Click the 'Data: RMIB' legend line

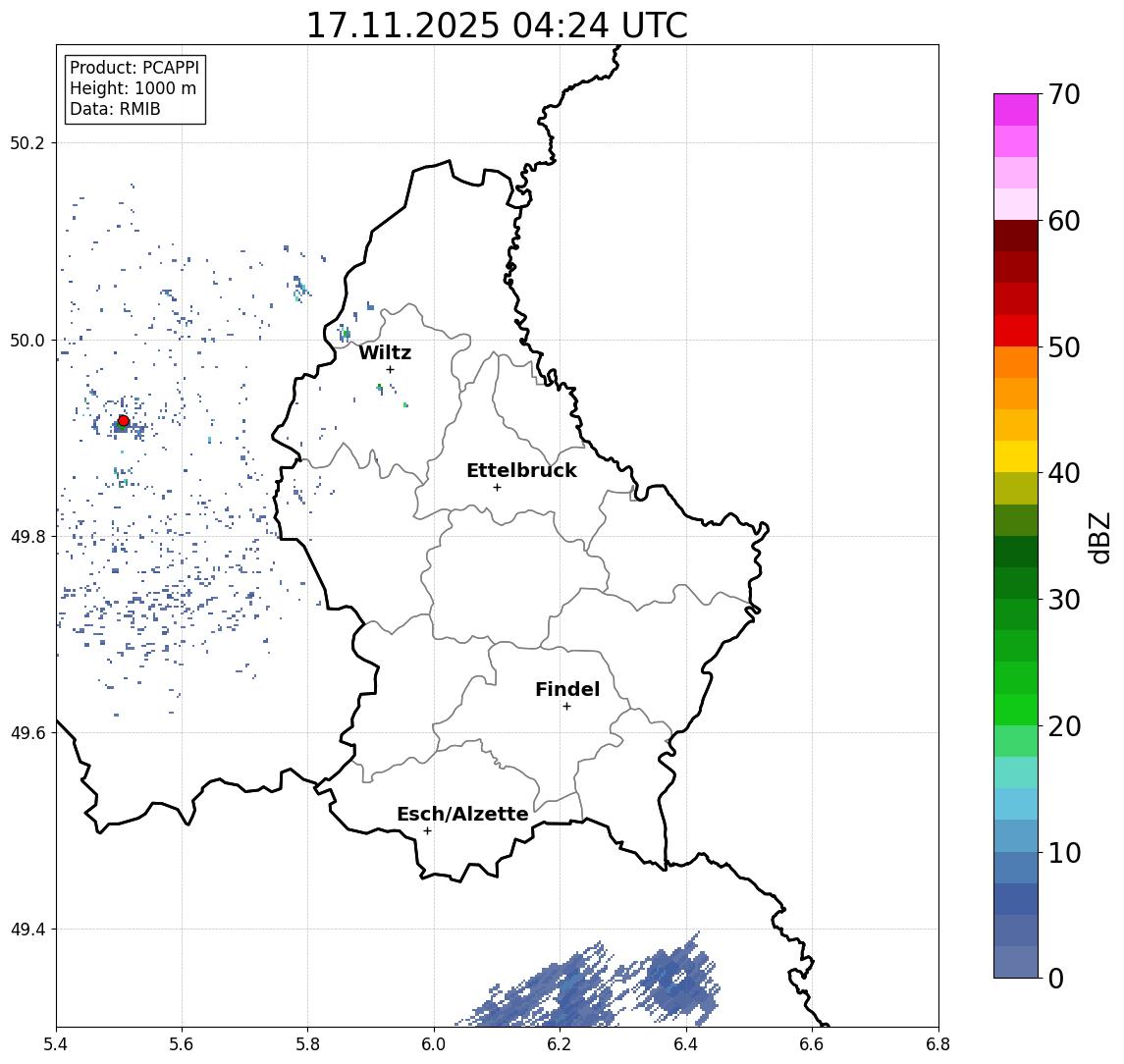(x=115, y=110)
